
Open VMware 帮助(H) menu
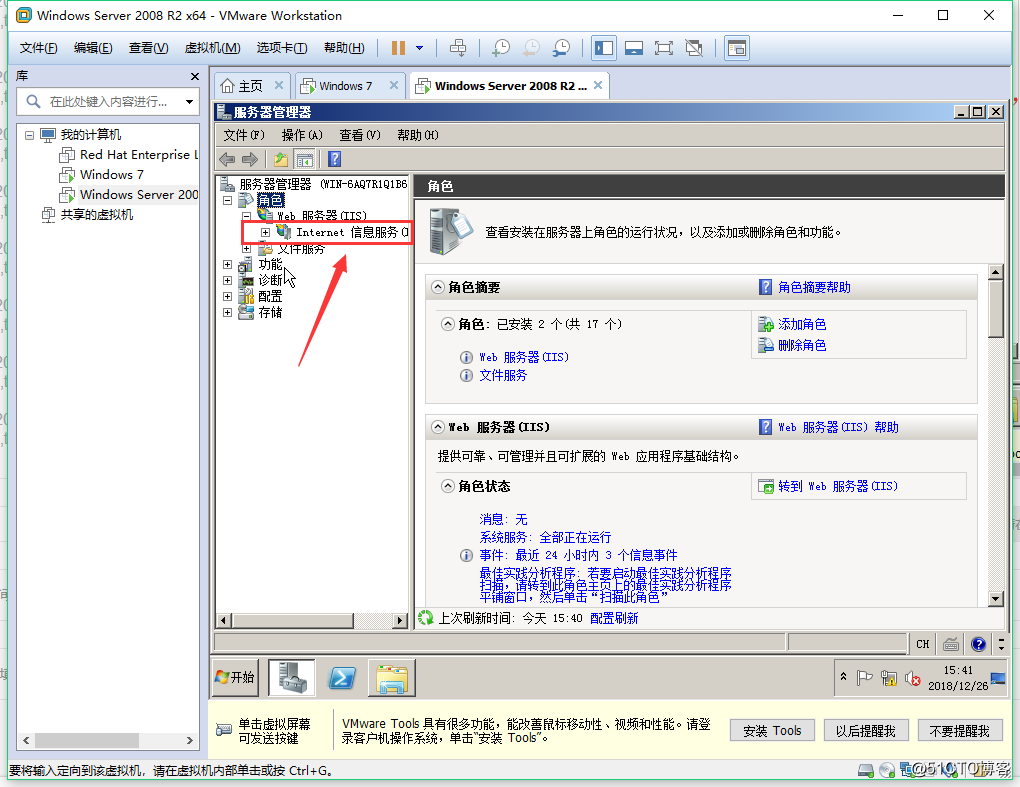344,47
